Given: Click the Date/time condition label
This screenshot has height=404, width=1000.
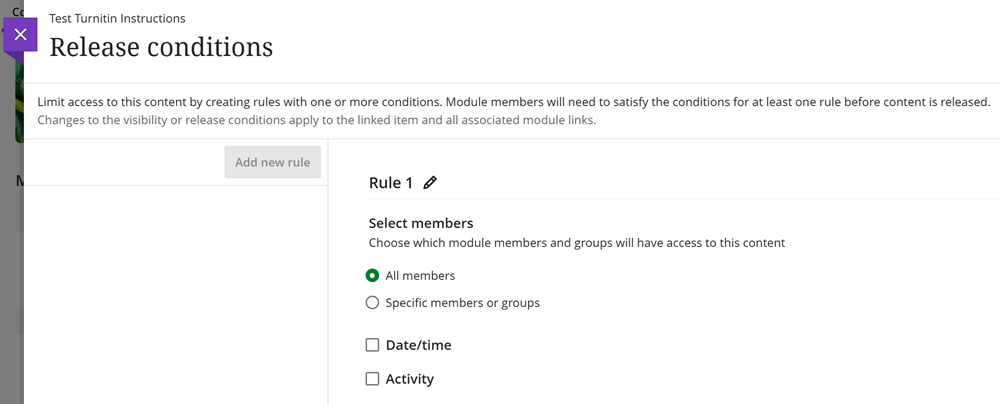Looking at the screenshot, I should click(418, 345).
